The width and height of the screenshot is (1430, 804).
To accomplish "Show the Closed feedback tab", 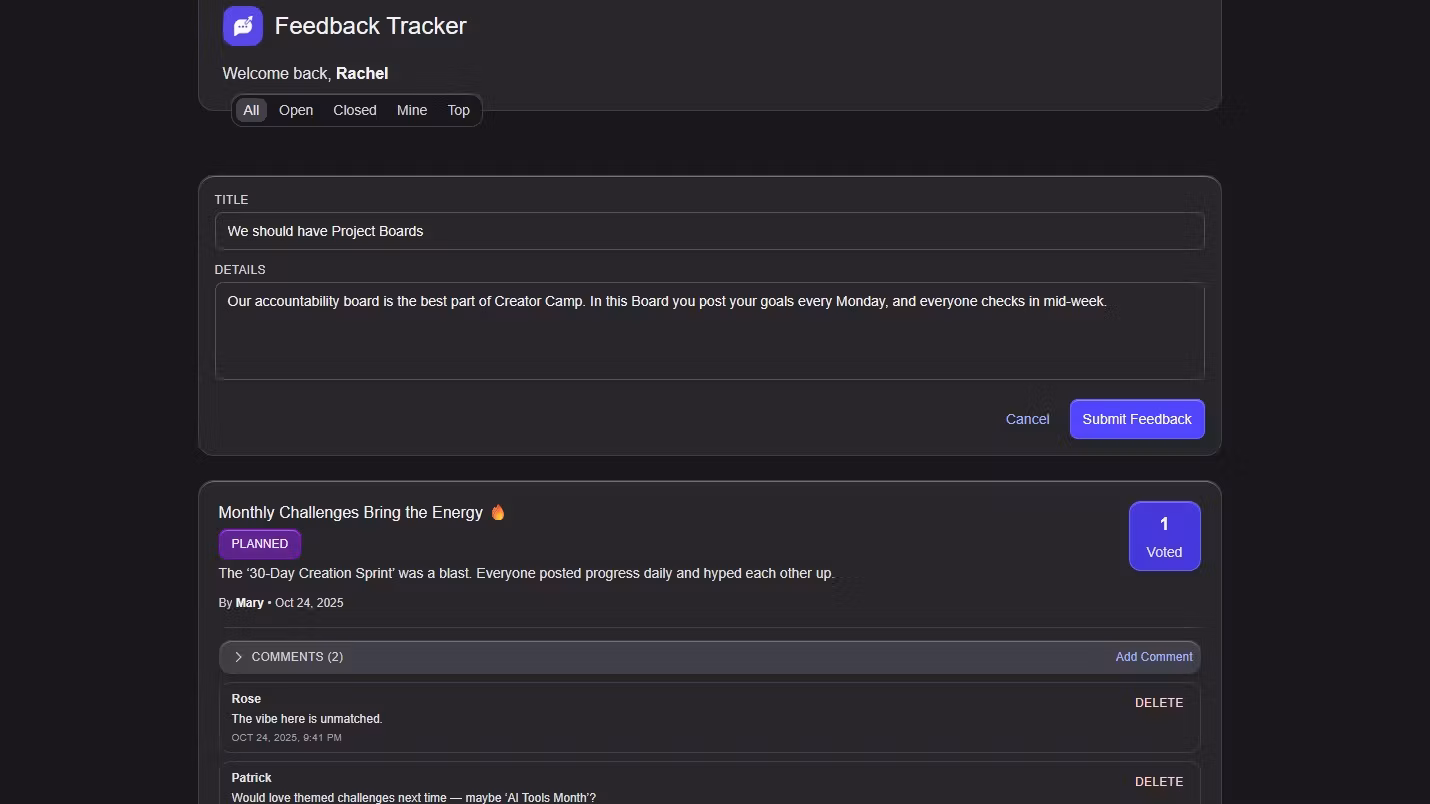I will (355, 110).
